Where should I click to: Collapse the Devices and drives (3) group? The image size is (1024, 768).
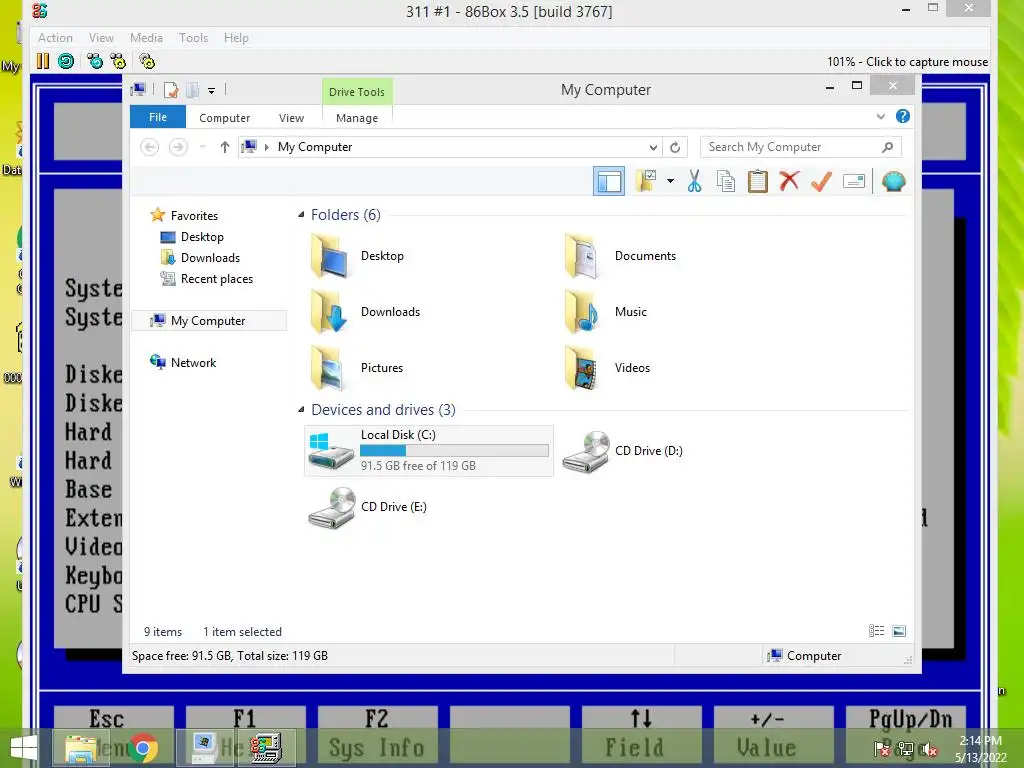[301, 409]
